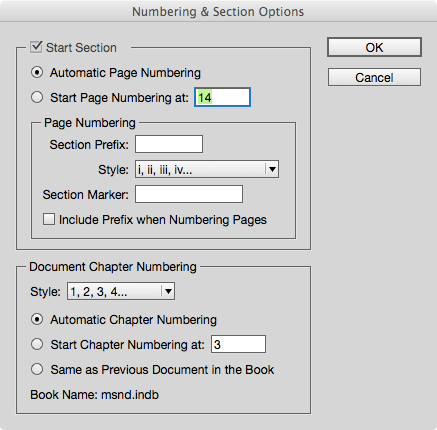This screenshot has width=437, height=430.
Task: Select Automatic Page Numbering radio button
Action: tap(37, 72)
